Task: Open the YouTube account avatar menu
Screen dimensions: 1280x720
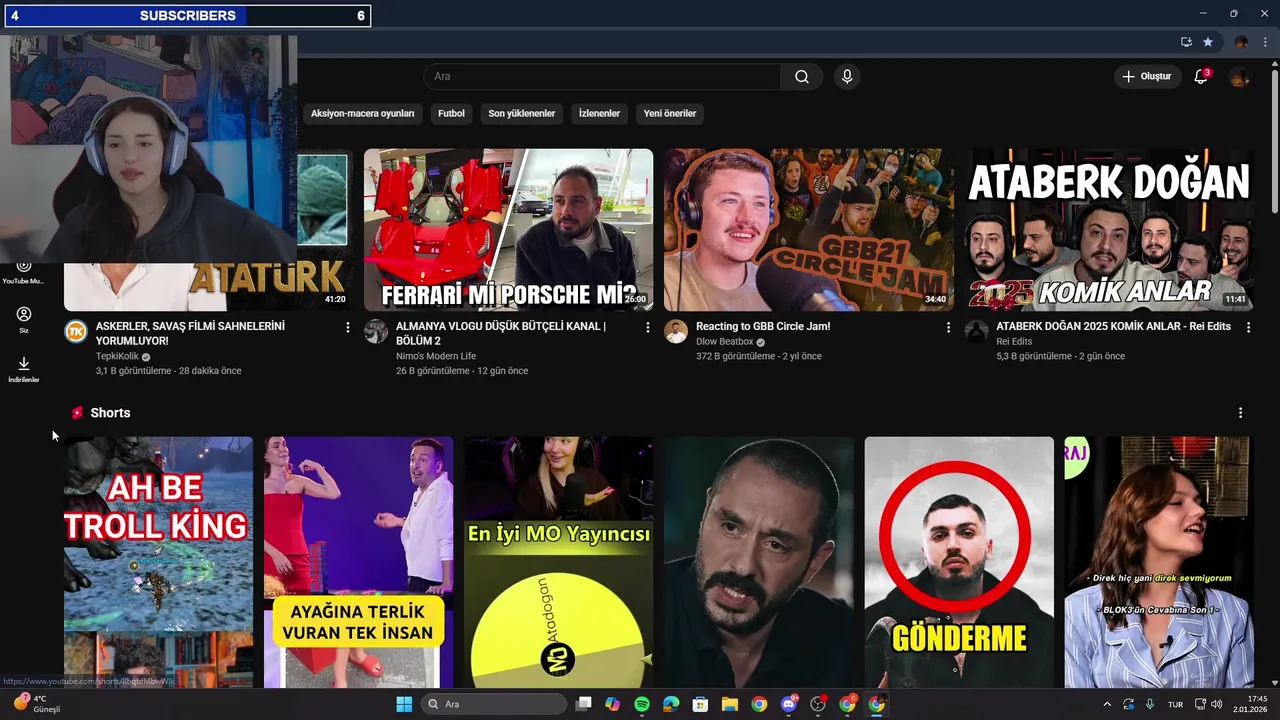Action: pyautogui.click(x=1239, y=77)
